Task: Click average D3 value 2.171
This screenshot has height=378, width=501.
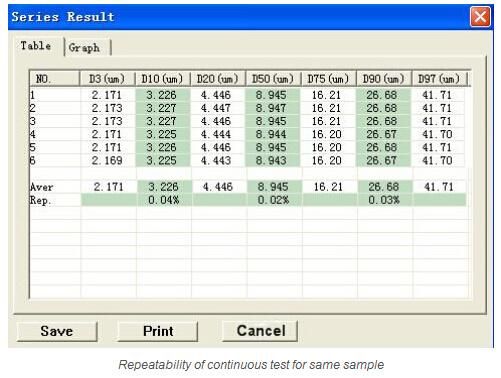Action: (109, 187)
